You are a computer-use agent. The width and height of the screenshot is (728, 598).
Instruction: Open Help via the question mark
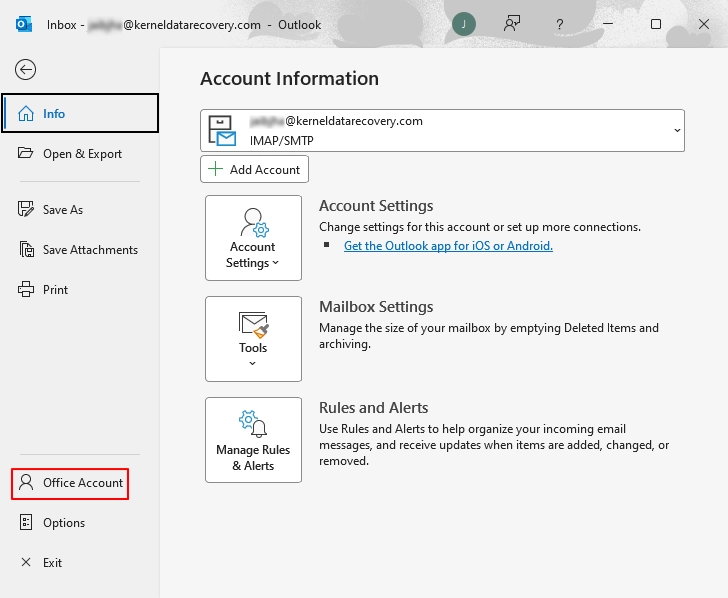(x=560, y=24)
